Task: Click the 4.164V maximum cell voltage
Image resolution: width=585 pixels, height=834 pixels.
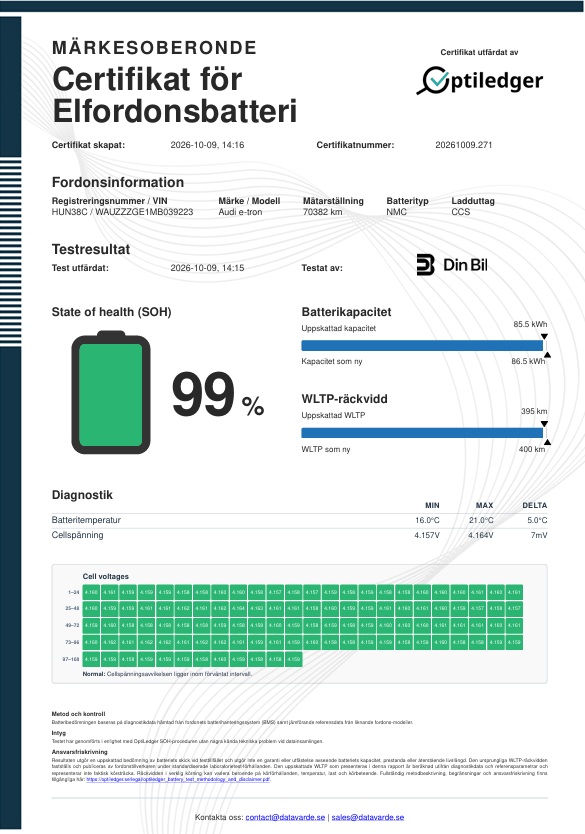Action: point(480,535)
